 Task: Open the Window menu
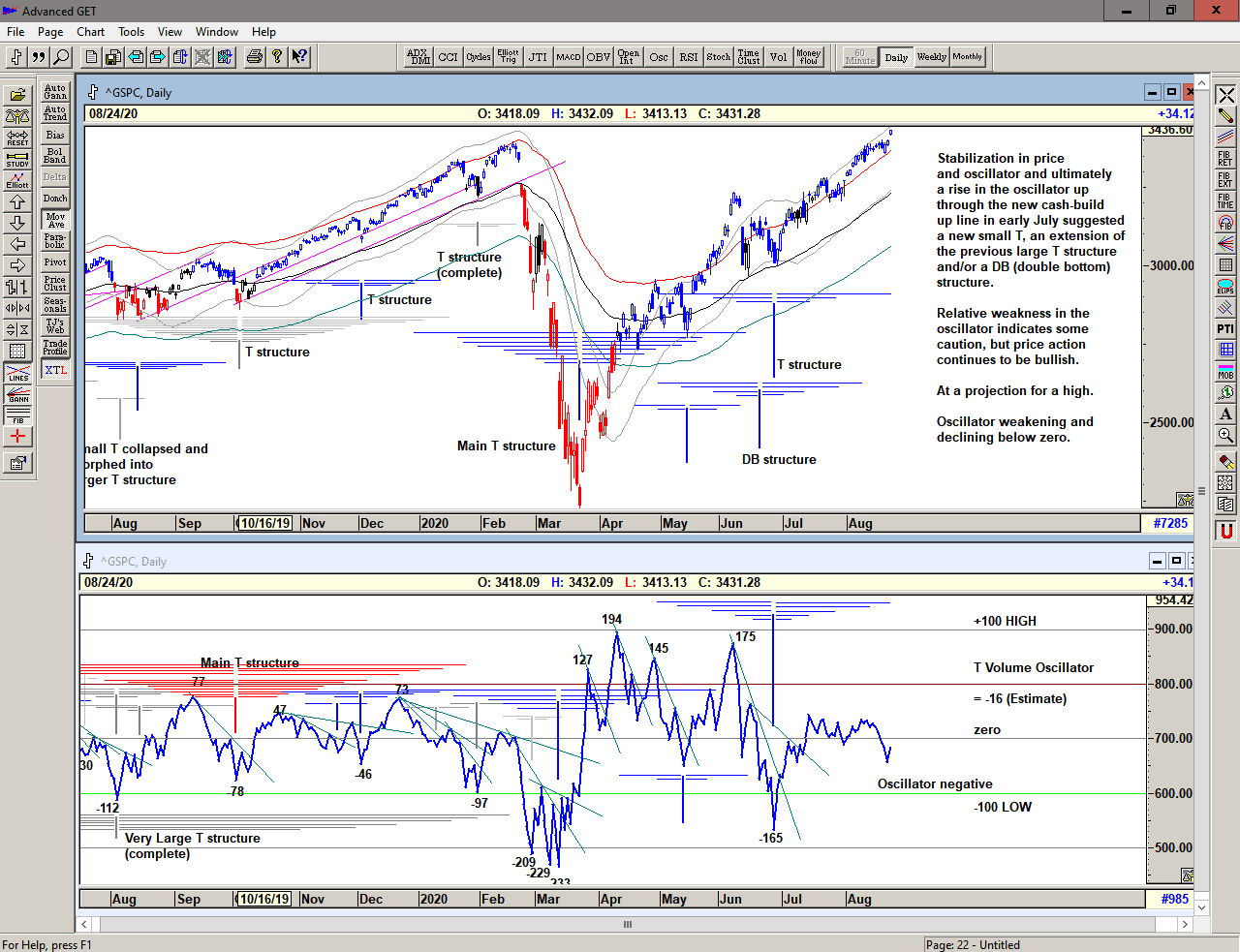point(216,32)
